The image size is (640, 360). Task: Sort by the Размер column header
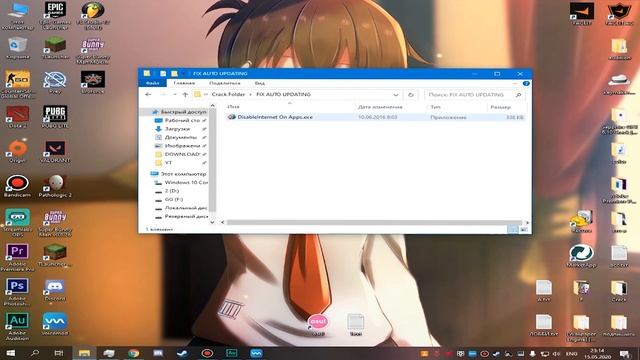click(500, 107)
